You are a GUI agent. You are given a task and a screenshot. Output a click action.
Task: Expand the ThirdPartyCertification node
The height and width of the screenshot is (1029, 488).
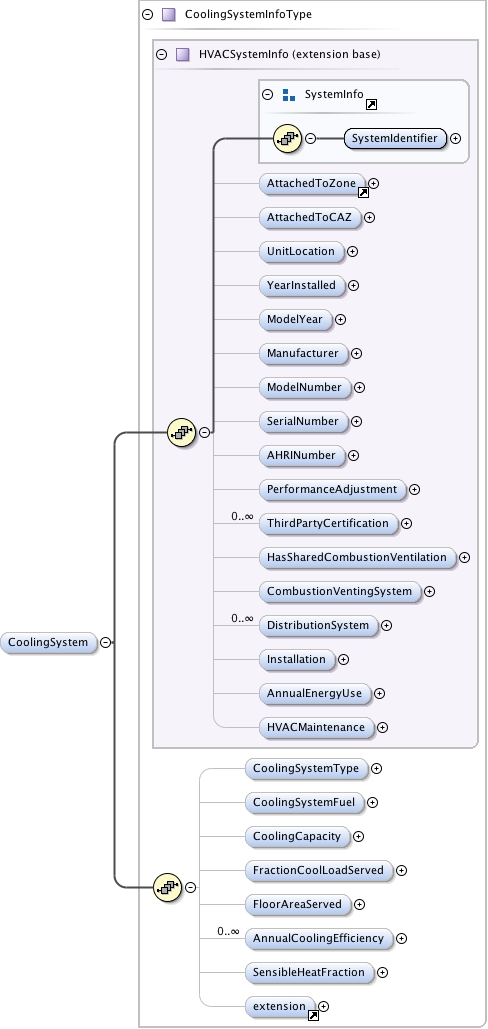click(x=406, y=524)
